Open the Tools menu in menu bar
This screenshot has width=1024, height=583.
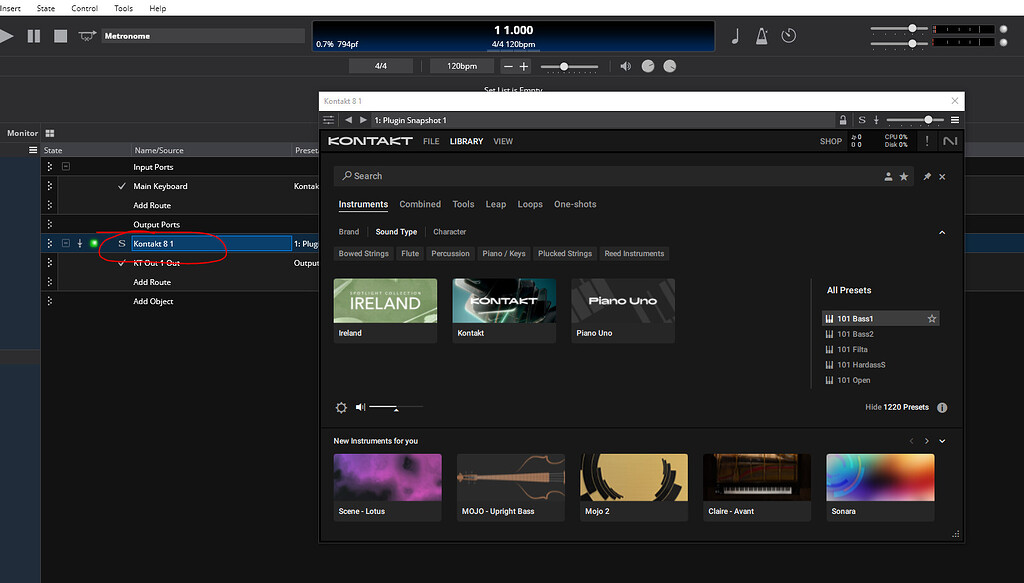pyautogui.click(x=123, y=8)
